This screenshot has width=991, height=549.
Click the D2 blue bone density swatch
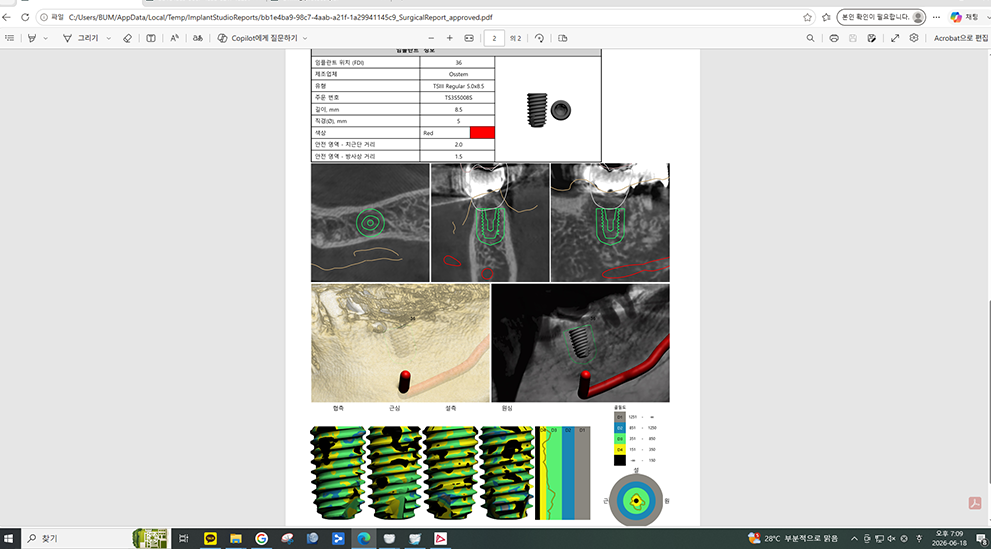click(619, 428)
